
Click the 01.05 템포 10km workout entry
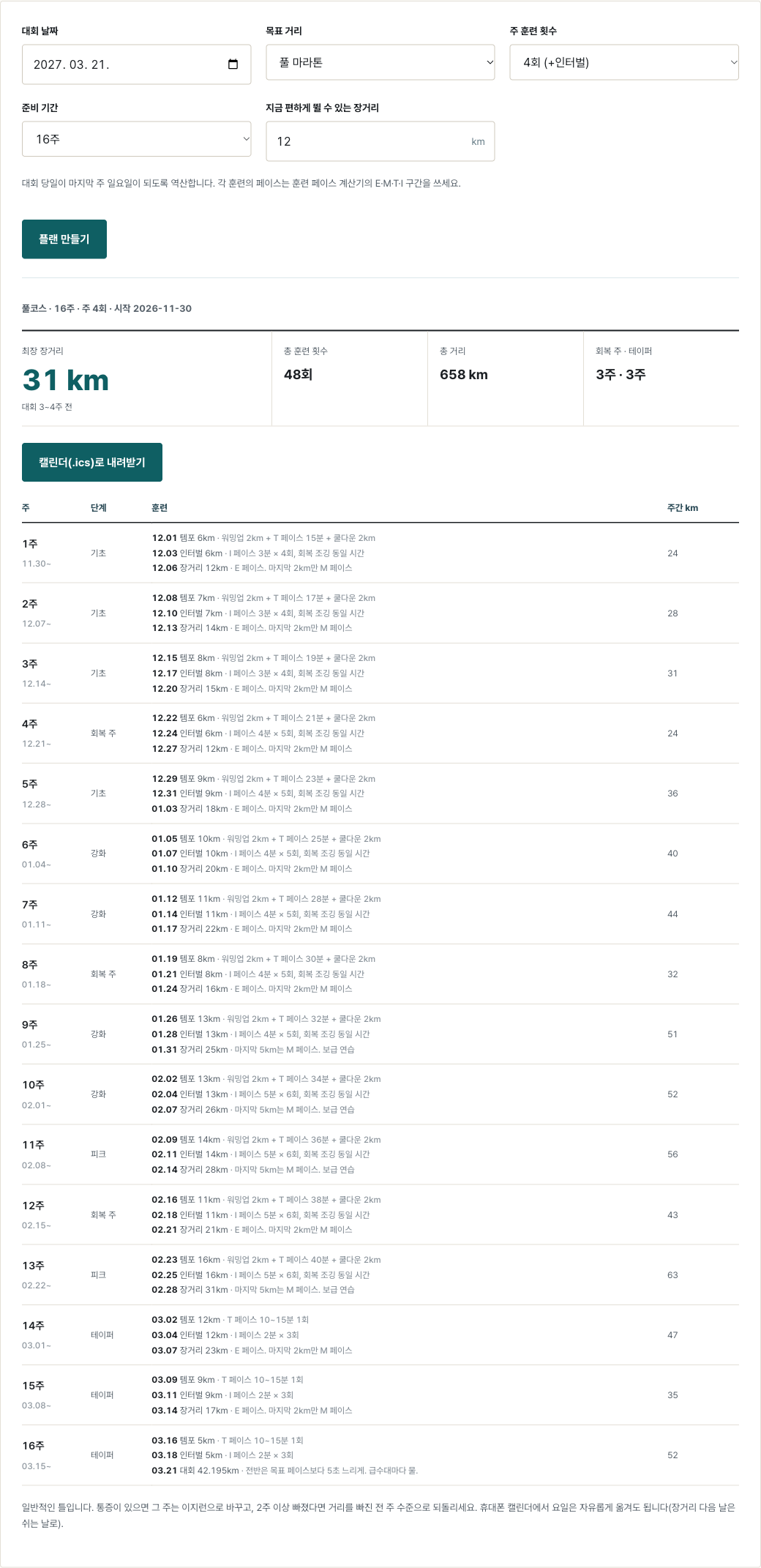click(x=266, y=839)
